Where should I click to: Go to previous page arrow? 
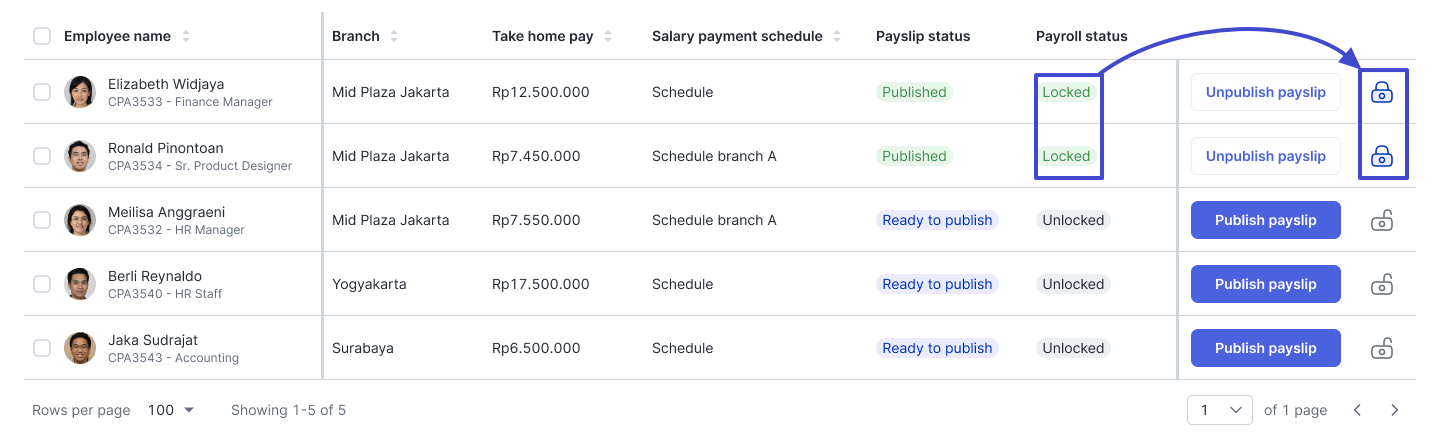[1357, 410]
